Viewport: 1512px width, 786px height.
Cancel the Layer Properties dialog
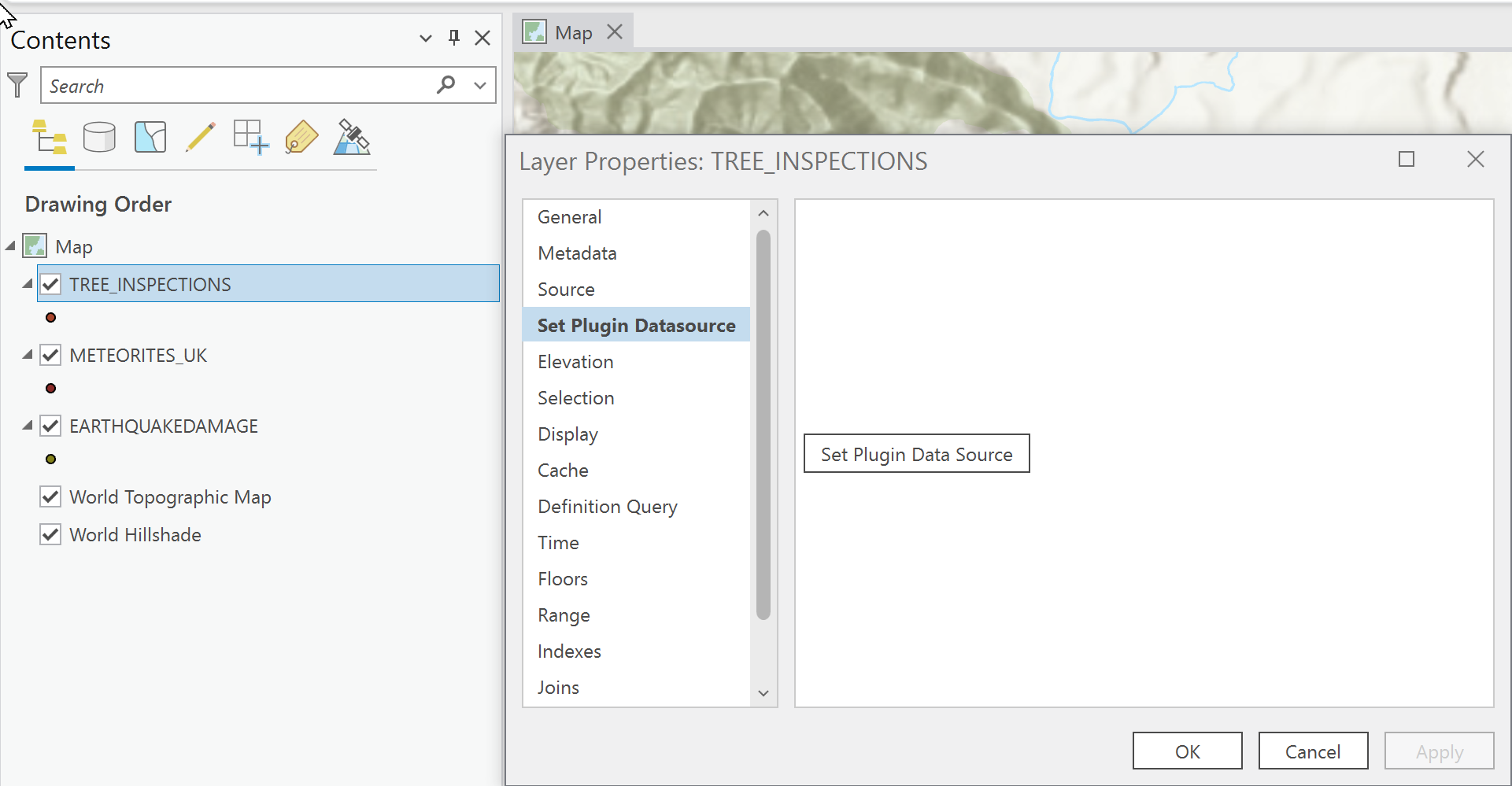click(x=1312, y=751)
